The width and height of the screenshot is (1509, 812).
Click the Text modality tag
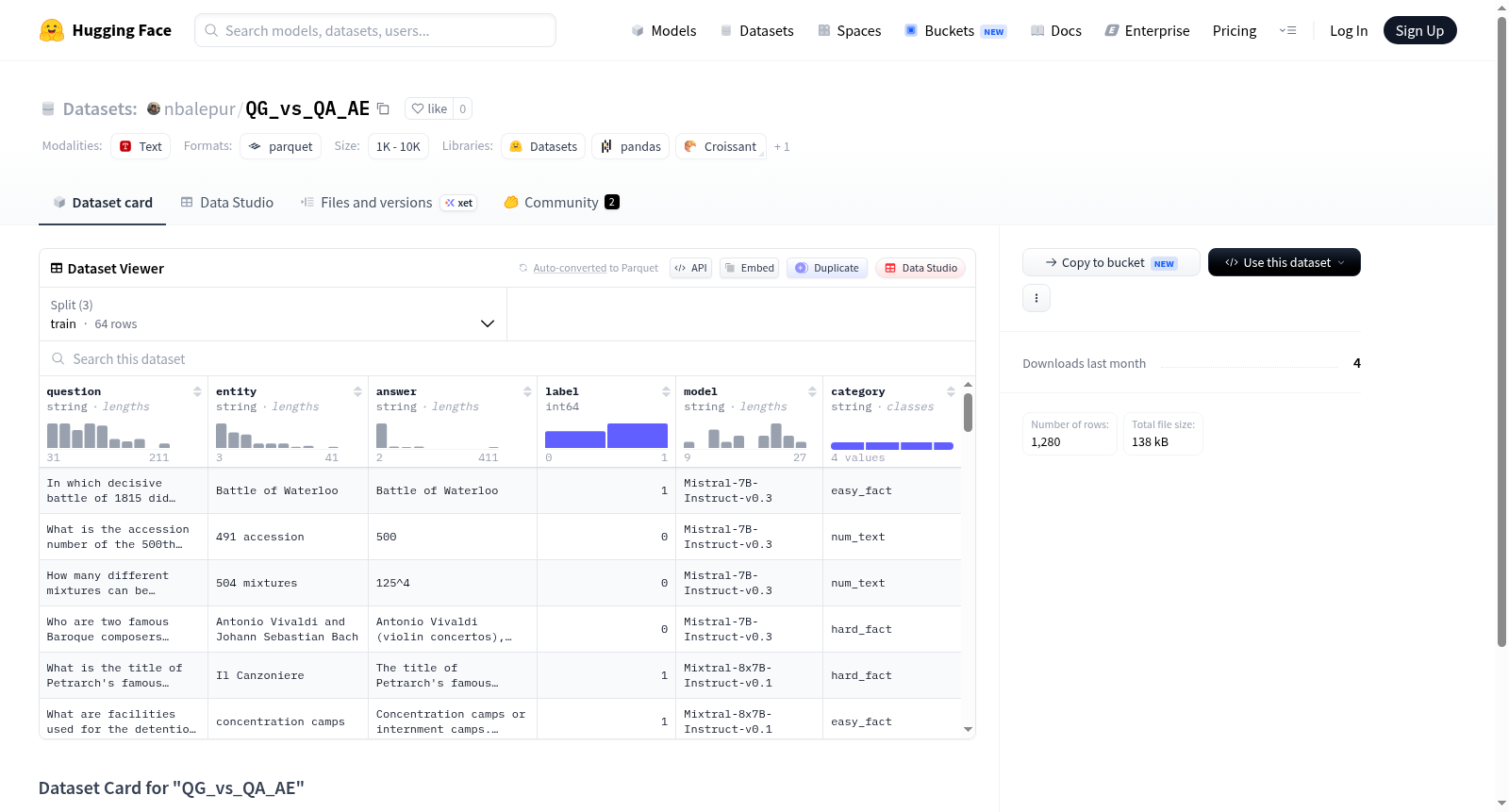point(141,146)
